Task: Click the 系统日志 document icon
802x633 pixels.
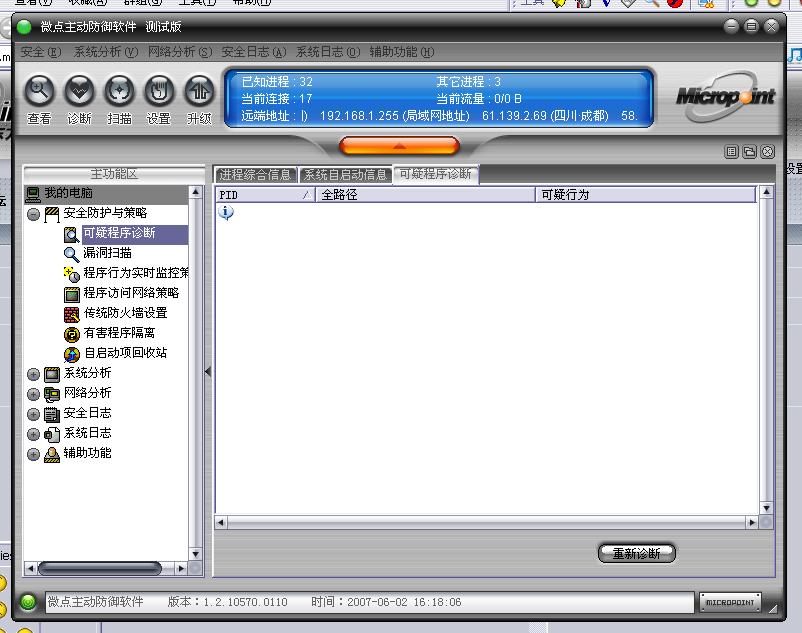Action: [x=52, y=434]
